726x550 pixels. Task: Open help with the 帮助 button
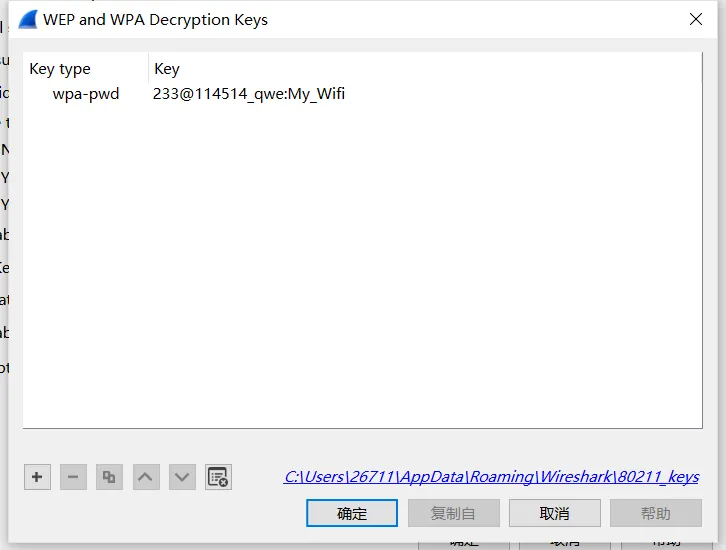pyautogui.click(x=656, y=513)
